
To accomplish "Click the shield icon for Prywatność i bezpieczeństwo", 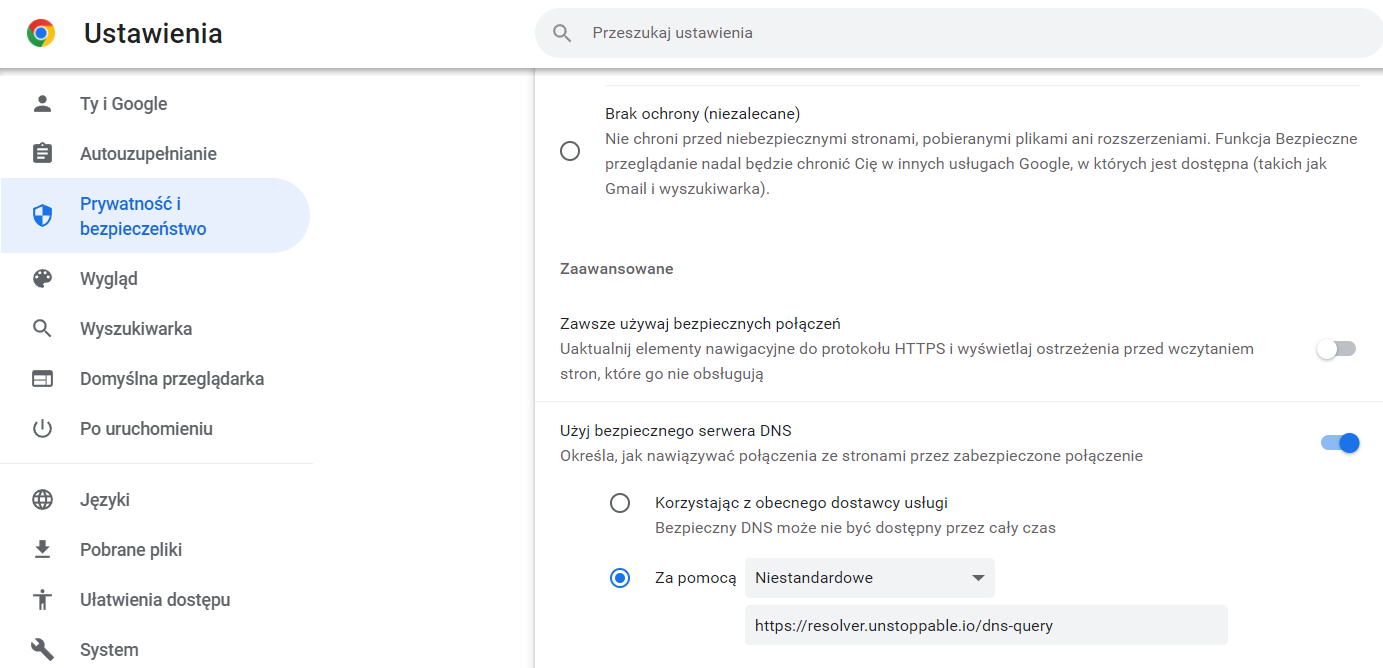I will coord(42,216).
